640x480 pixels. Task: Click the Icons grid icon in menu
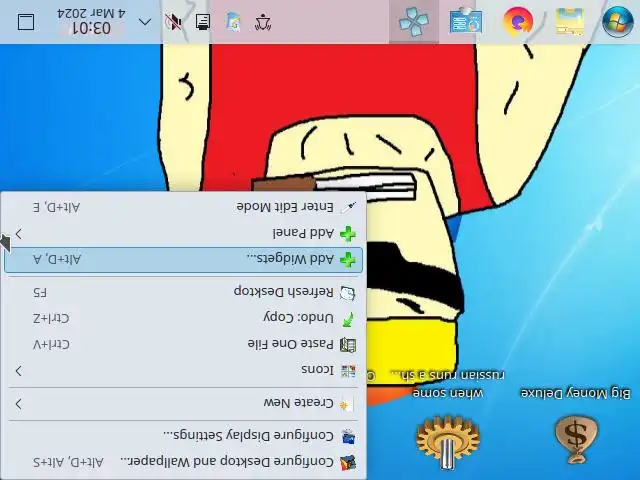click(348, 371)
